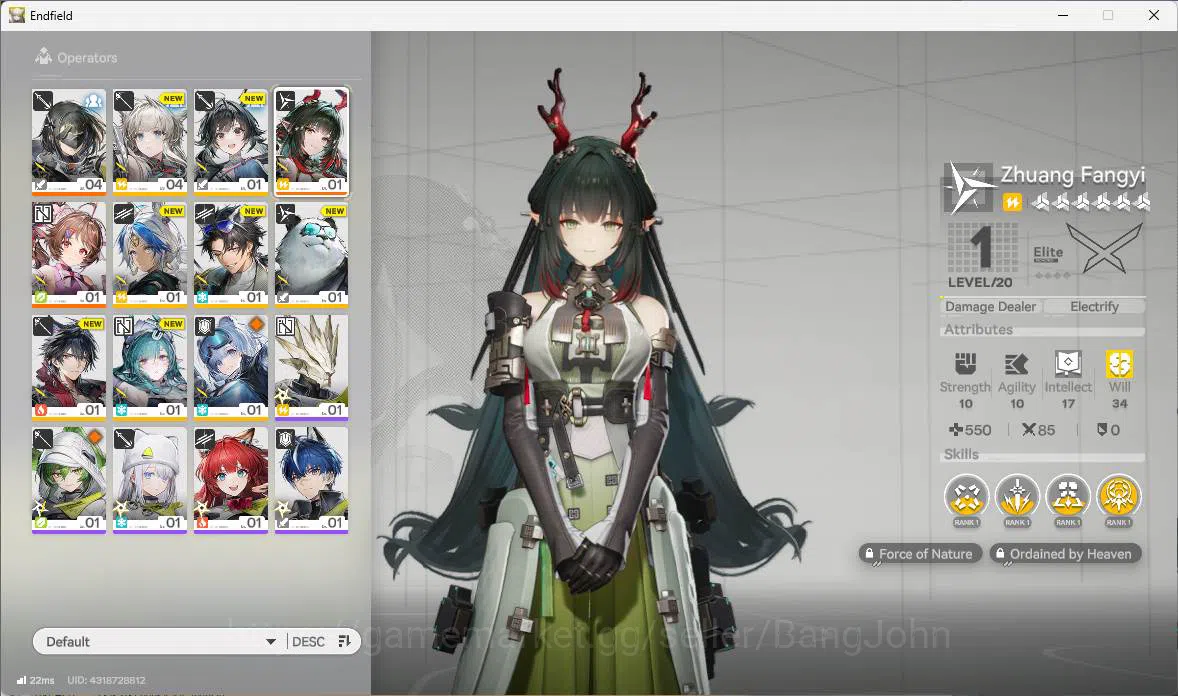The width and height of the screenshot is (1178, 696).
Task: Click the highlighted yellow Will icon
Action: (1119, 364)
